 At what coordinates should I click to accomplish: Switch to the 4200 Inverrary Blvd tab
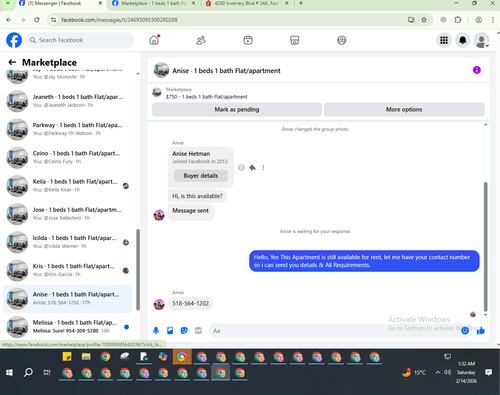pos(246,3)
